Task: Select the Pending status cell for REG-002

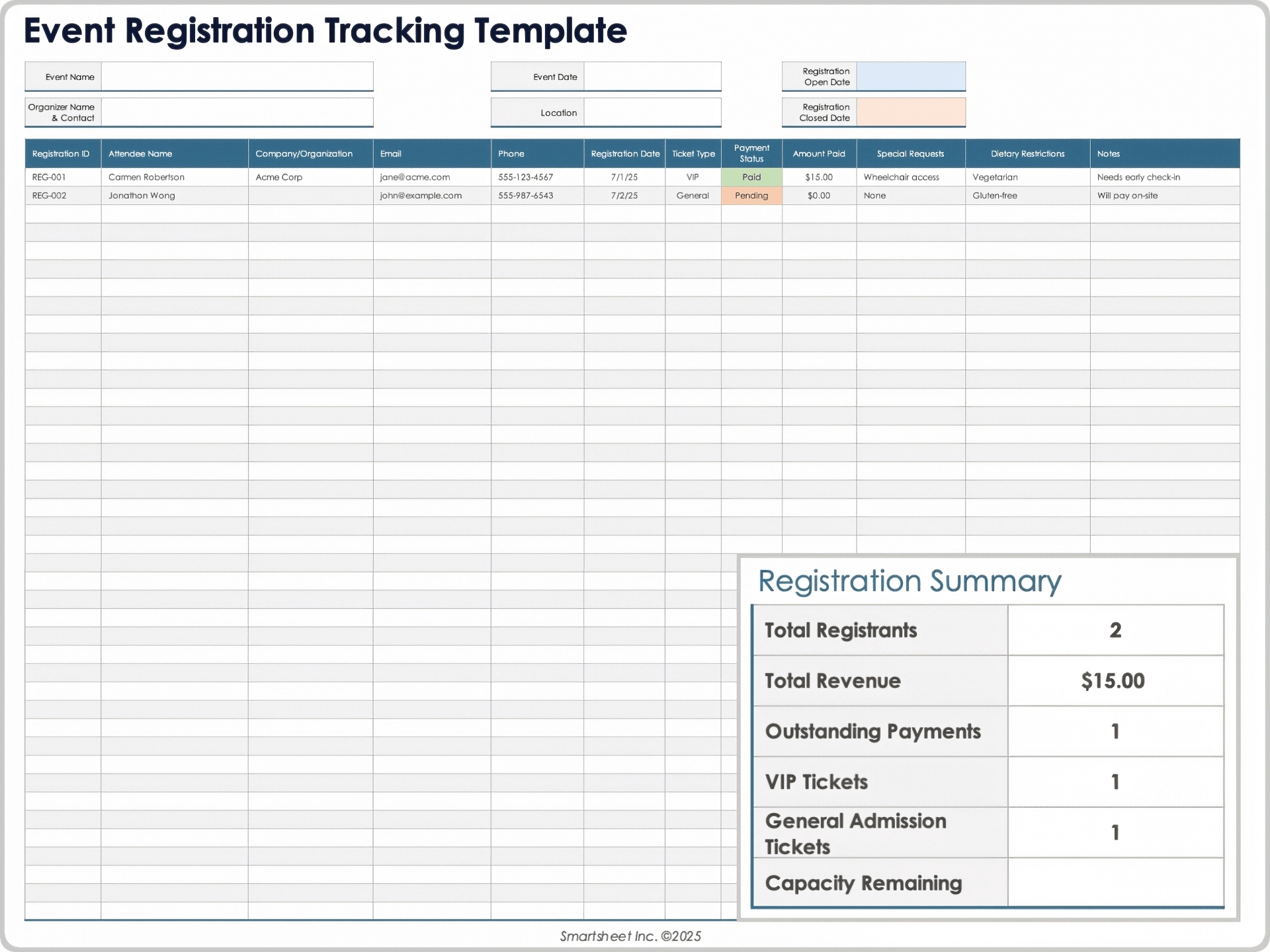Action: 751,195
